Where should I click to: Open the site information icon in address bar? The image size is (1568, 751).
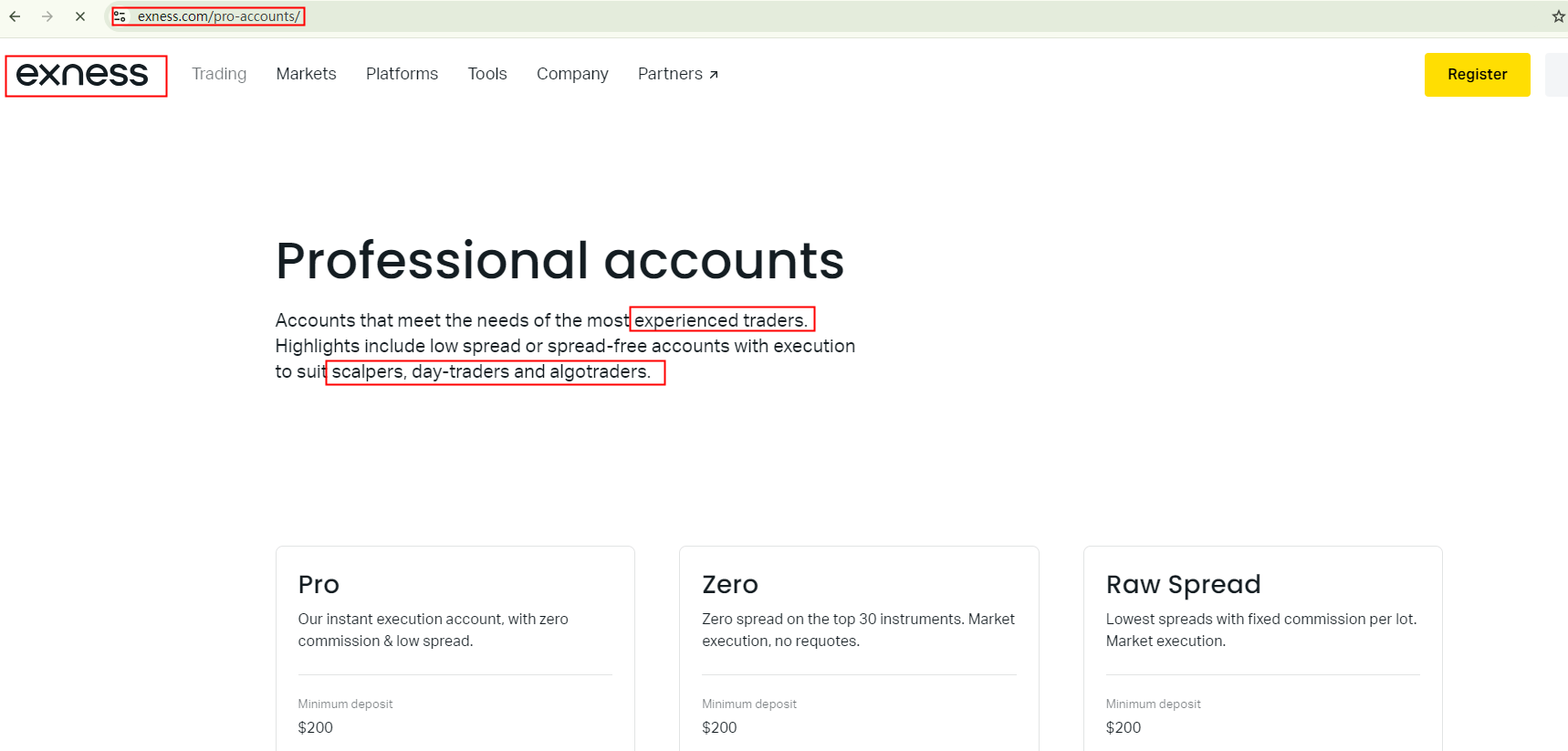[x=120, y=16]
